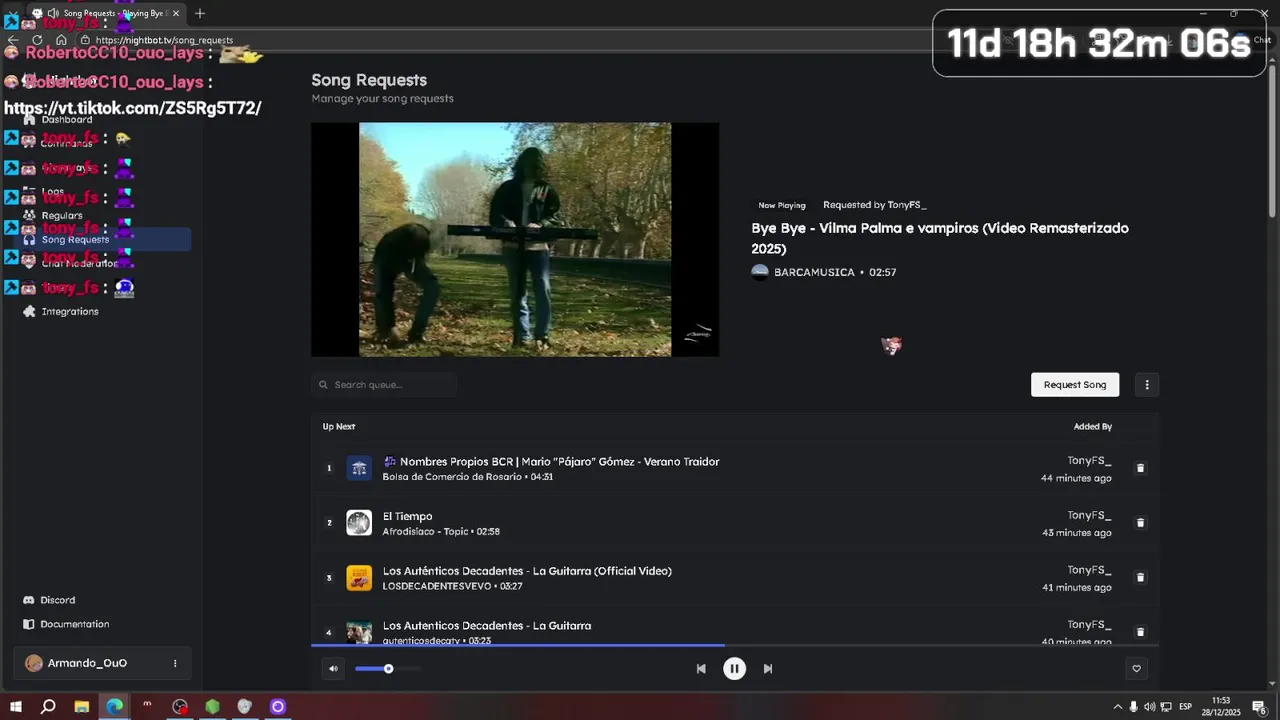Remove autenticosdecatv La Guitarra from queue
Viewport: 1280px width, 720px height.
coord(1140,632)
